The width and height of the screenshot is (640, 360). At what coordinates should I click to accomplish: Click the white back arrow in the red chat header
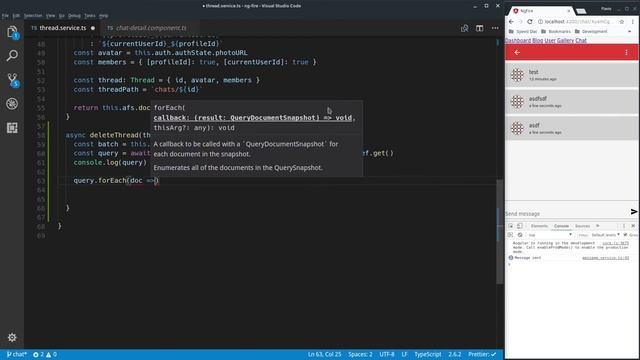(517, 52)
